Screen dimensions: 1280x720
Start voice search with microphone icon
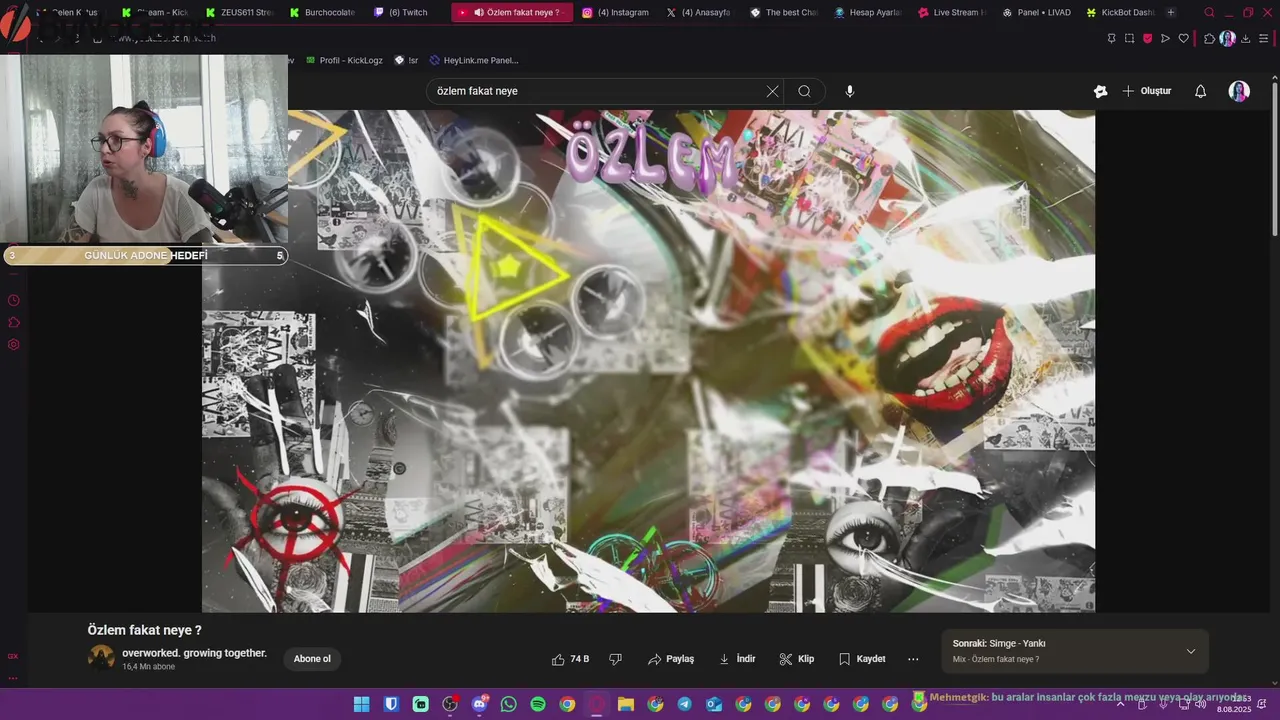tap(850, 91)
